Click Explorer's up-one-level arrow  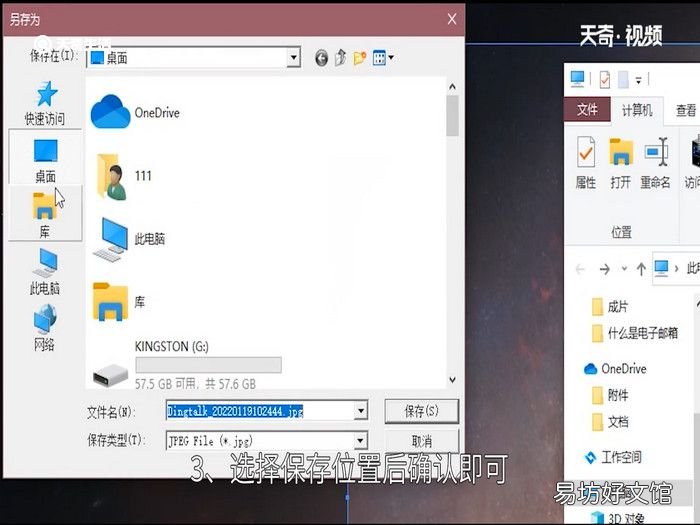(641, 269)
